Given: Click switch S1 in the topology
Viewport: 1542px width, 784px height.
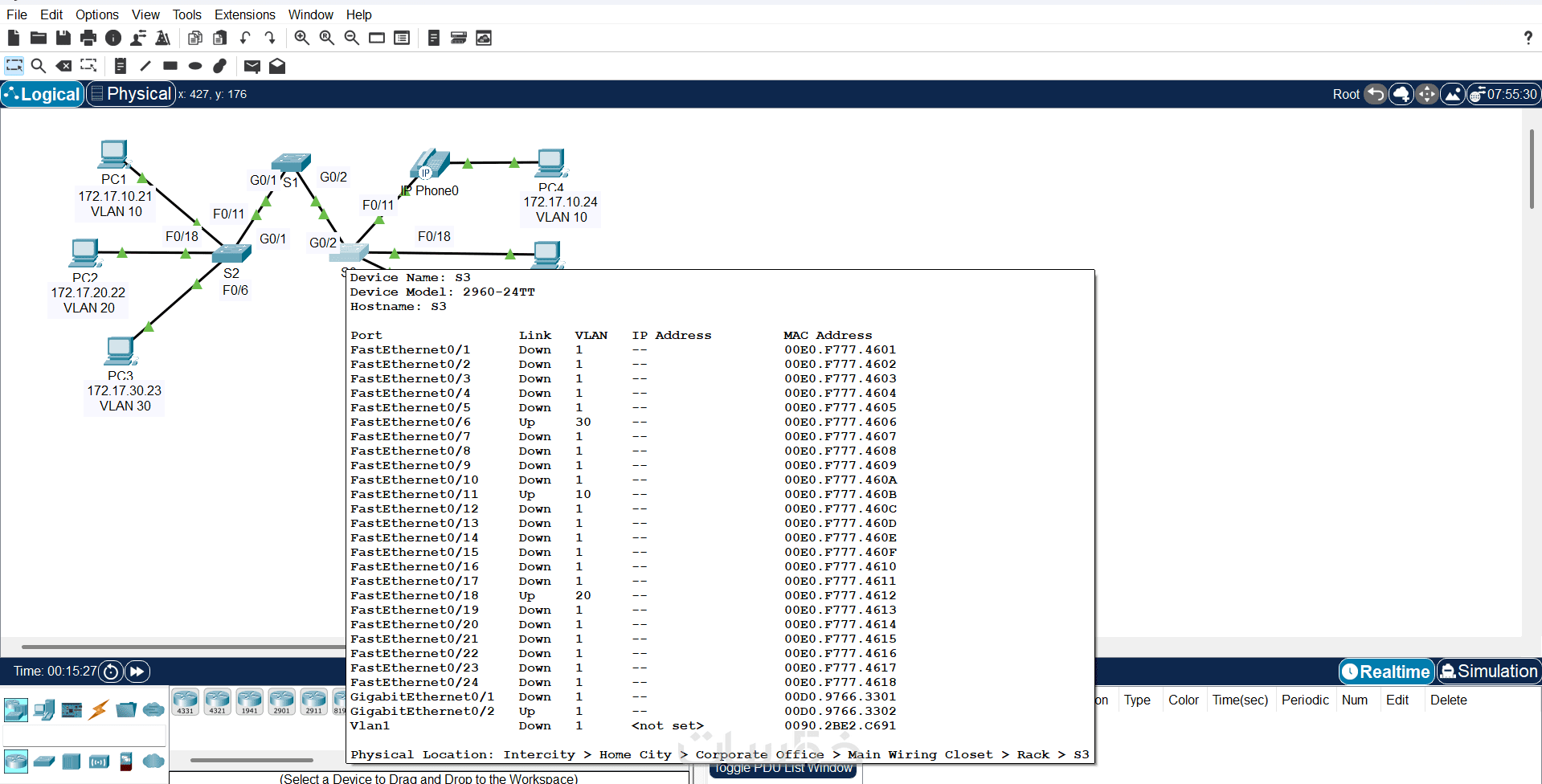Looking at the screenshot, I should pos(291,163).
